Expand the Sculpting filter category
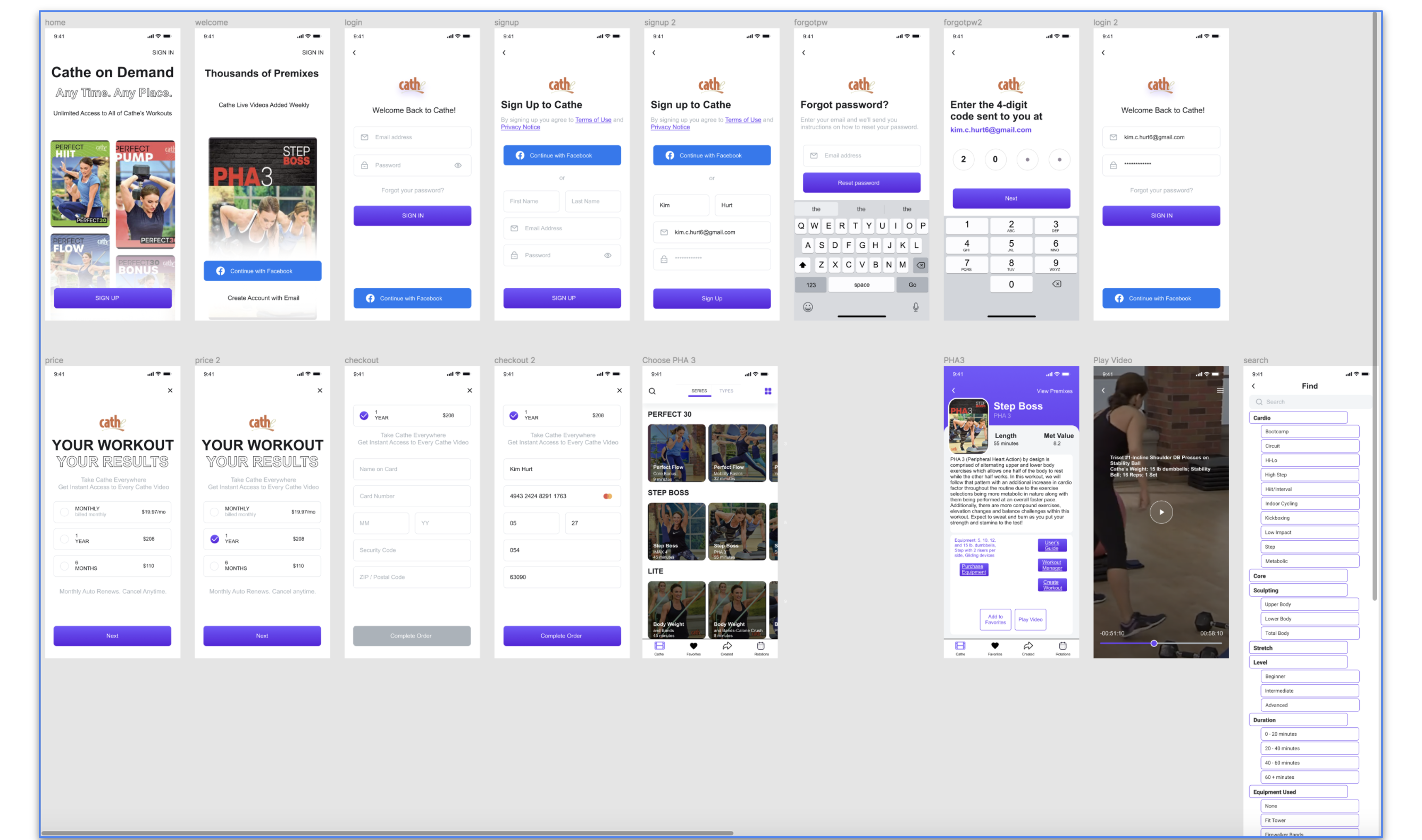The image size is (1422, 840). pos(1299,590)
